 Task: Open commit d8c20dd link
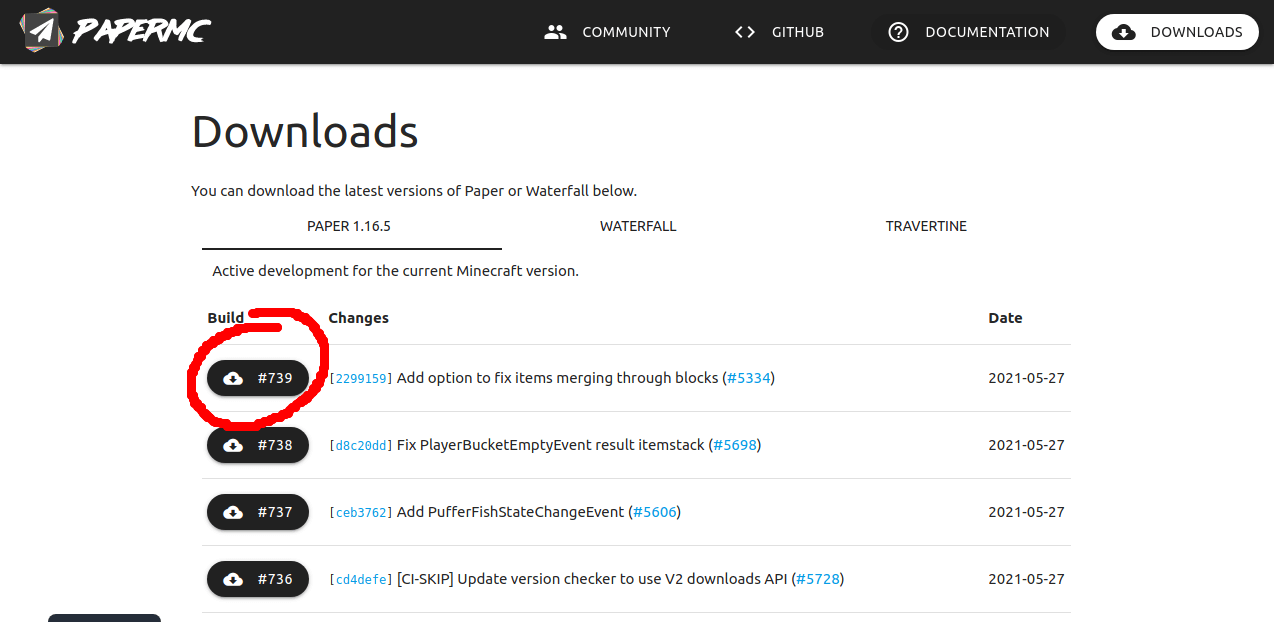point(361,446)
